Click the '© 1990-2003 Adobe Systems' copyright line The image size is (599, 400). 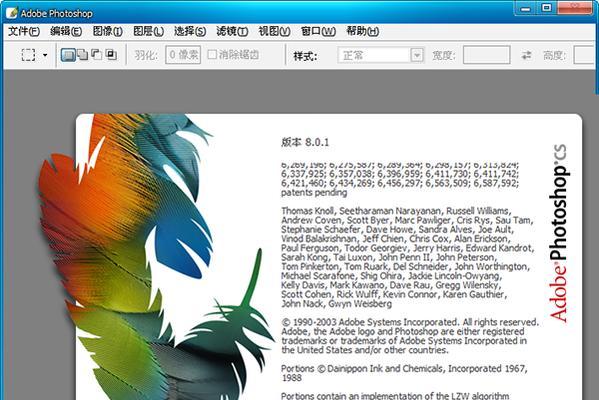tap(410, 322)
